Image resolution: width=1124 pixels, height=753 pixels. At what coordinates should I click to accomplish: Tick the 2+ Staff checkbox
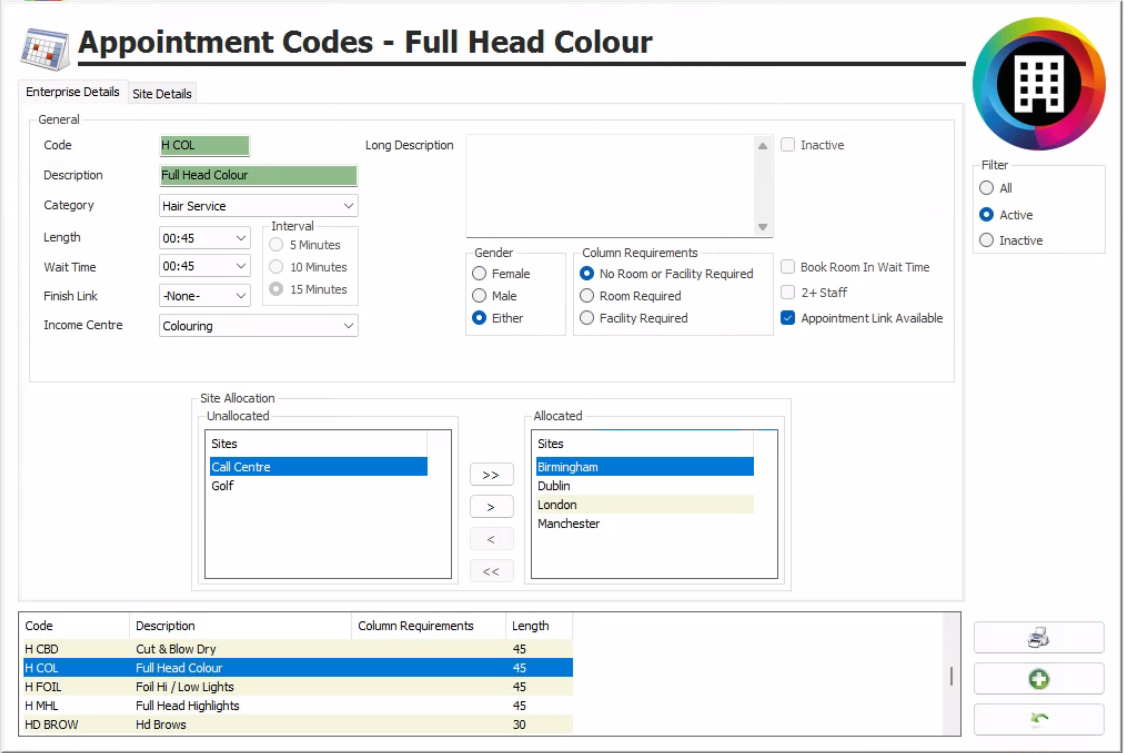788,293
